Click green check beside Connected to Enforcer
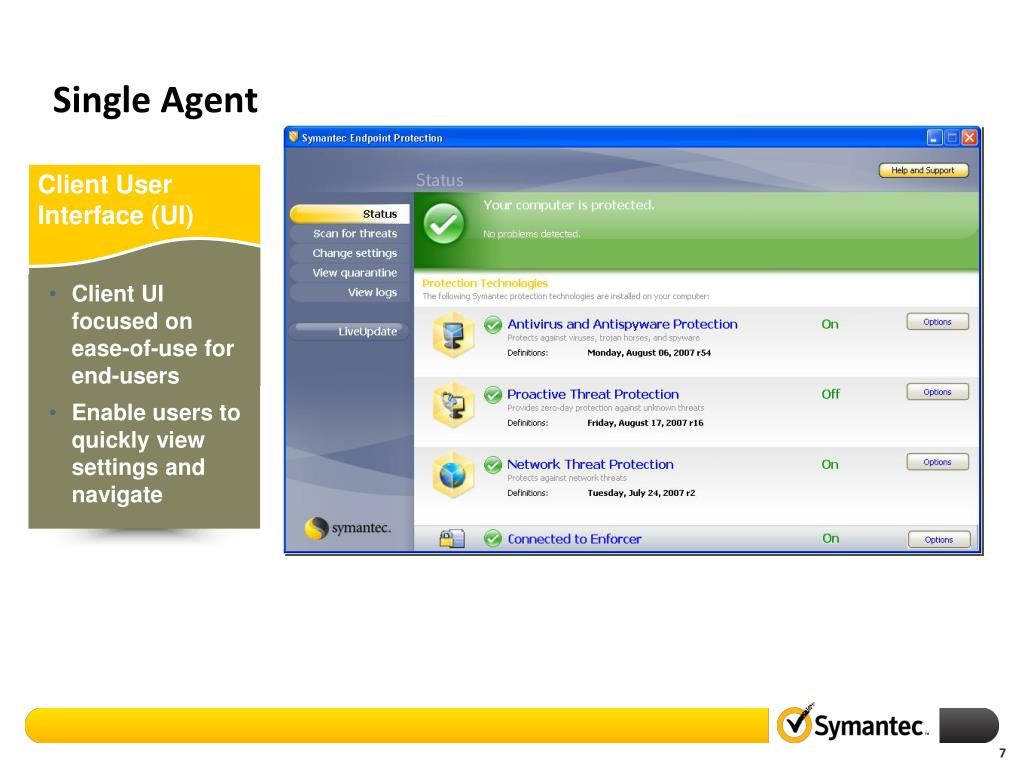This screenshot has height=768, width=1024. pyautogui.click(x=493, y=539)
